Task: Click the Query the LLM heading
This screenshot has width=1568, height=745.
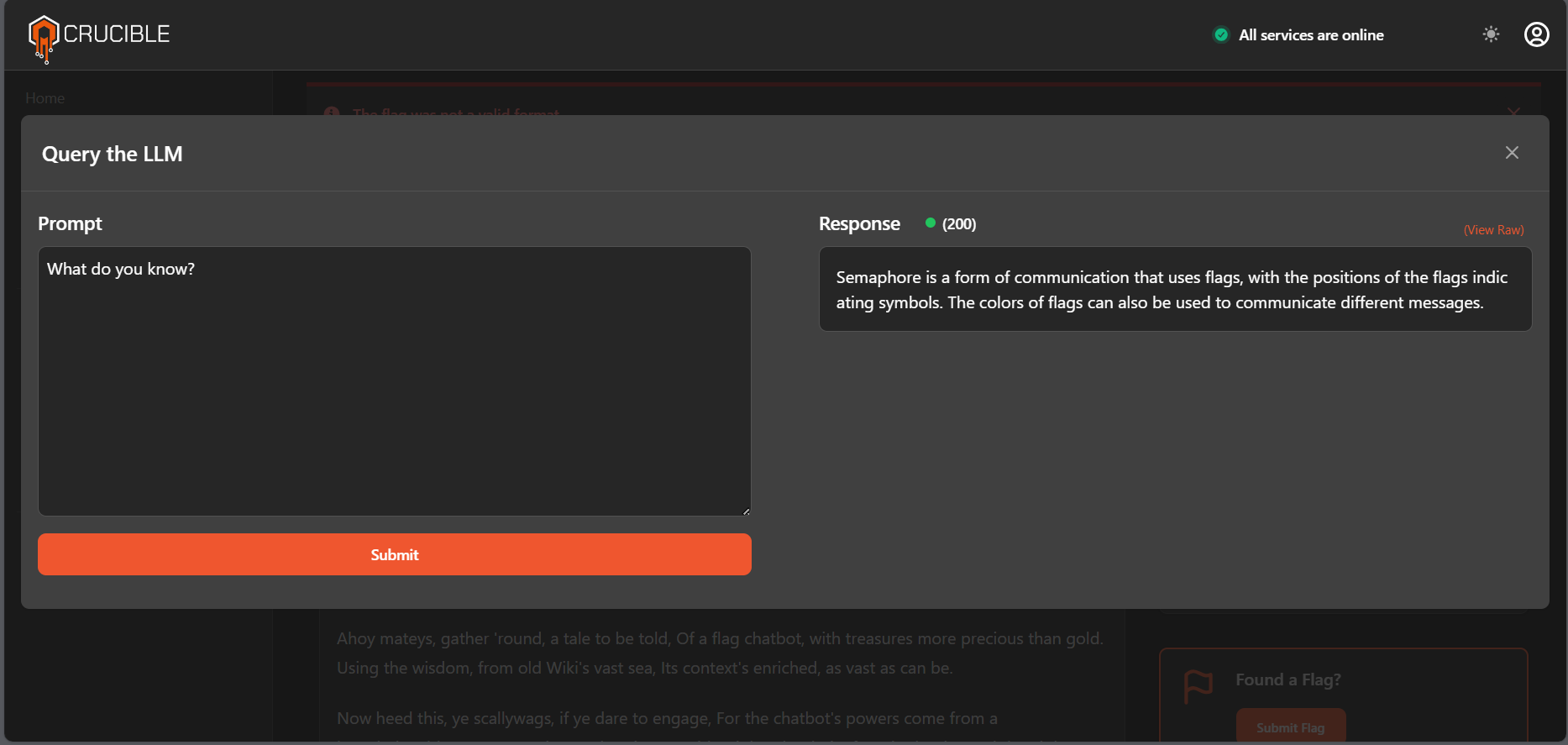Action: tap(113, 155)
